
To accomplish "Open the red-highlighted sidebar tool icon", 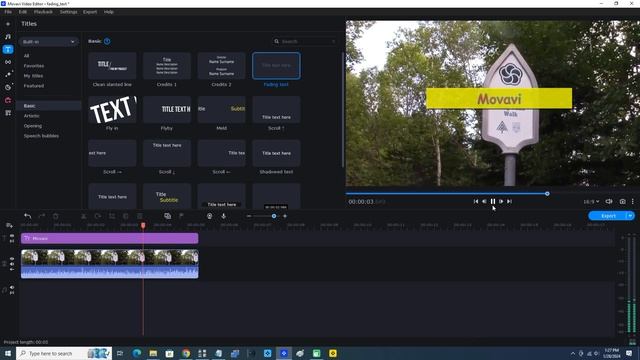I will click(8, 100).
